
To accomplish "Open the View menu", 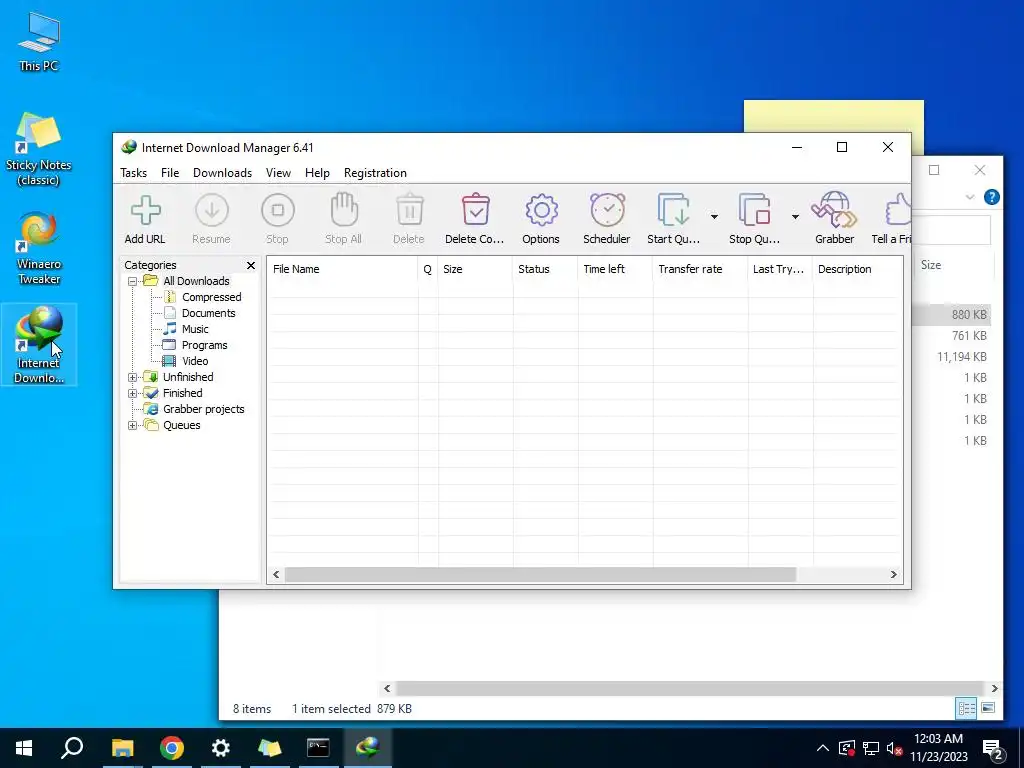I will tap(278, 173).
